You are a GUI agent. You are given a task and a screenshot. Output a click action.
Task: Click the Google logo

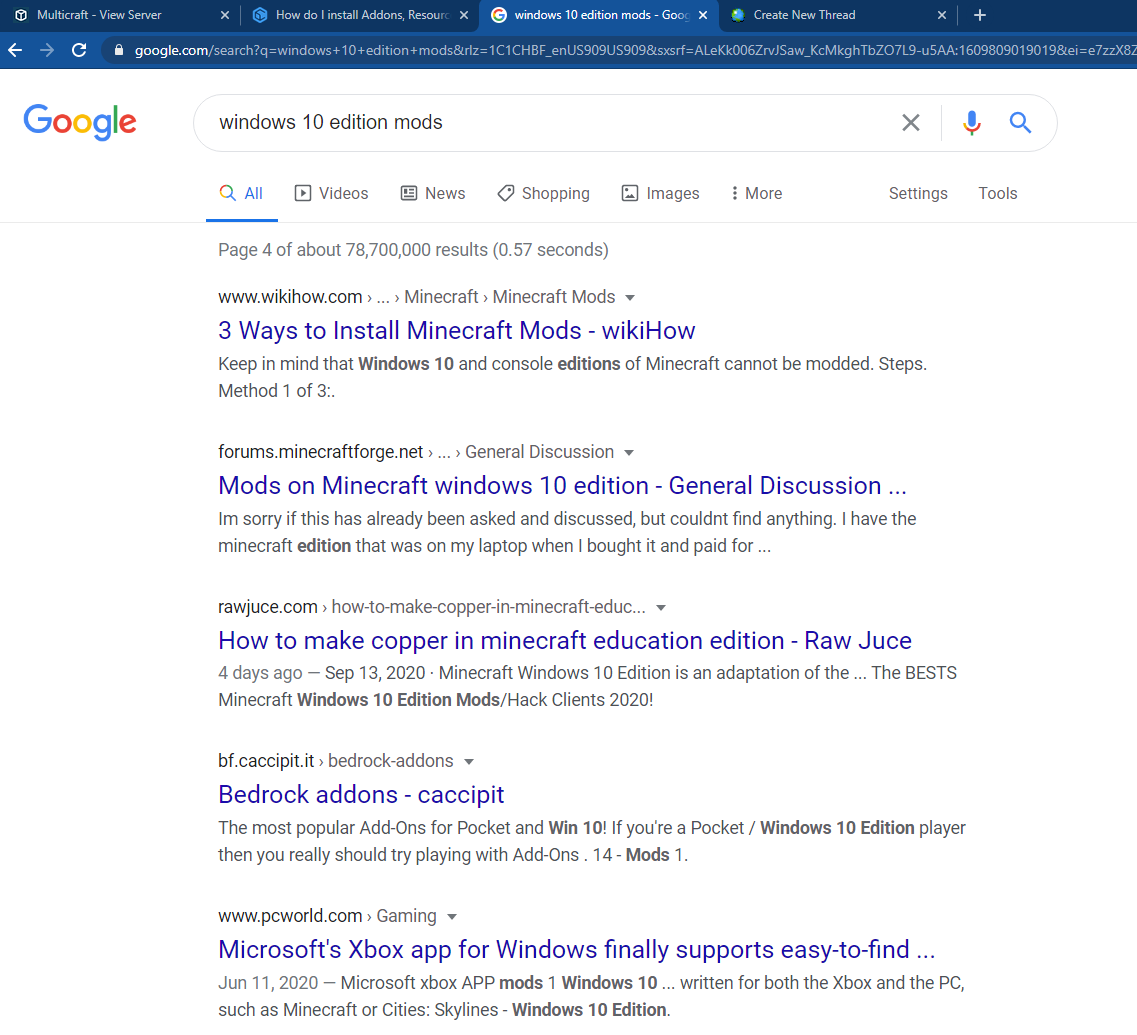(80, 121)
